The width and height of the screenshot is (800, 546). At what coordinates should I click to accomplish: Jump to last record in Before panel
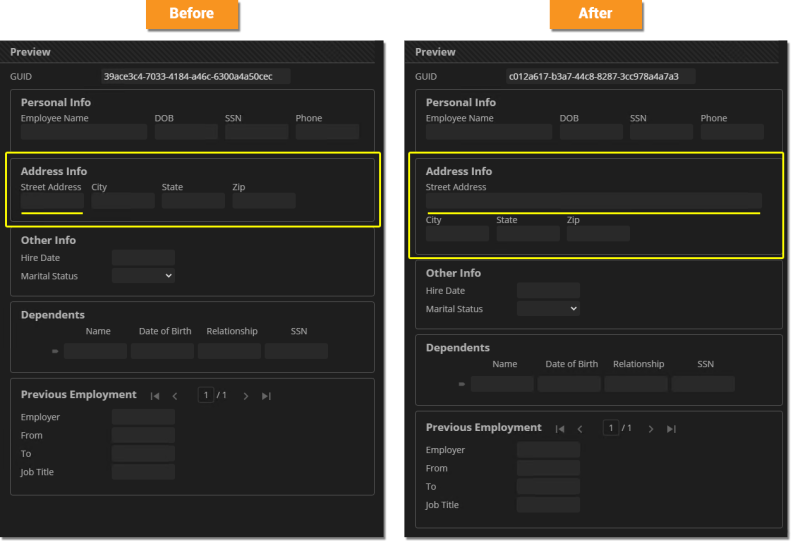point(266,396)
